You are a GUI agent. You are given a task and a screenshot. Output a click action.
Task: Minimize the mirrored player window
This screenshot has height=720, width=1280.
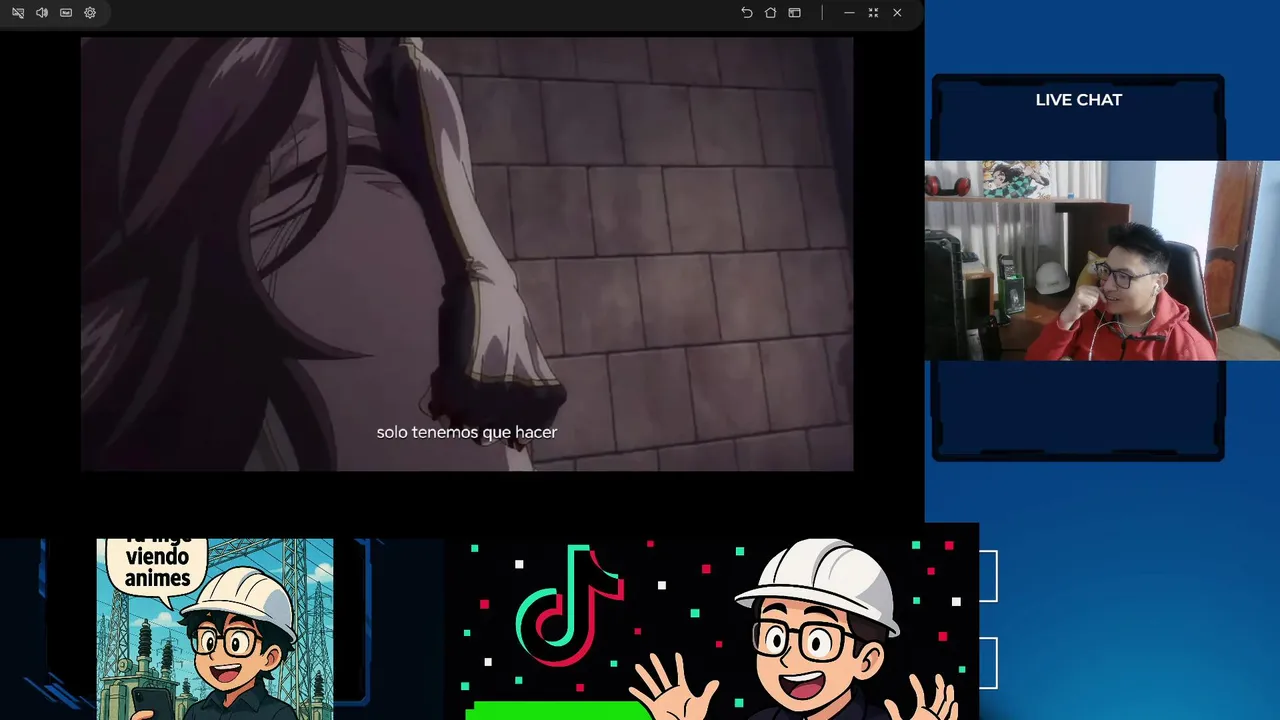(849, 13)
